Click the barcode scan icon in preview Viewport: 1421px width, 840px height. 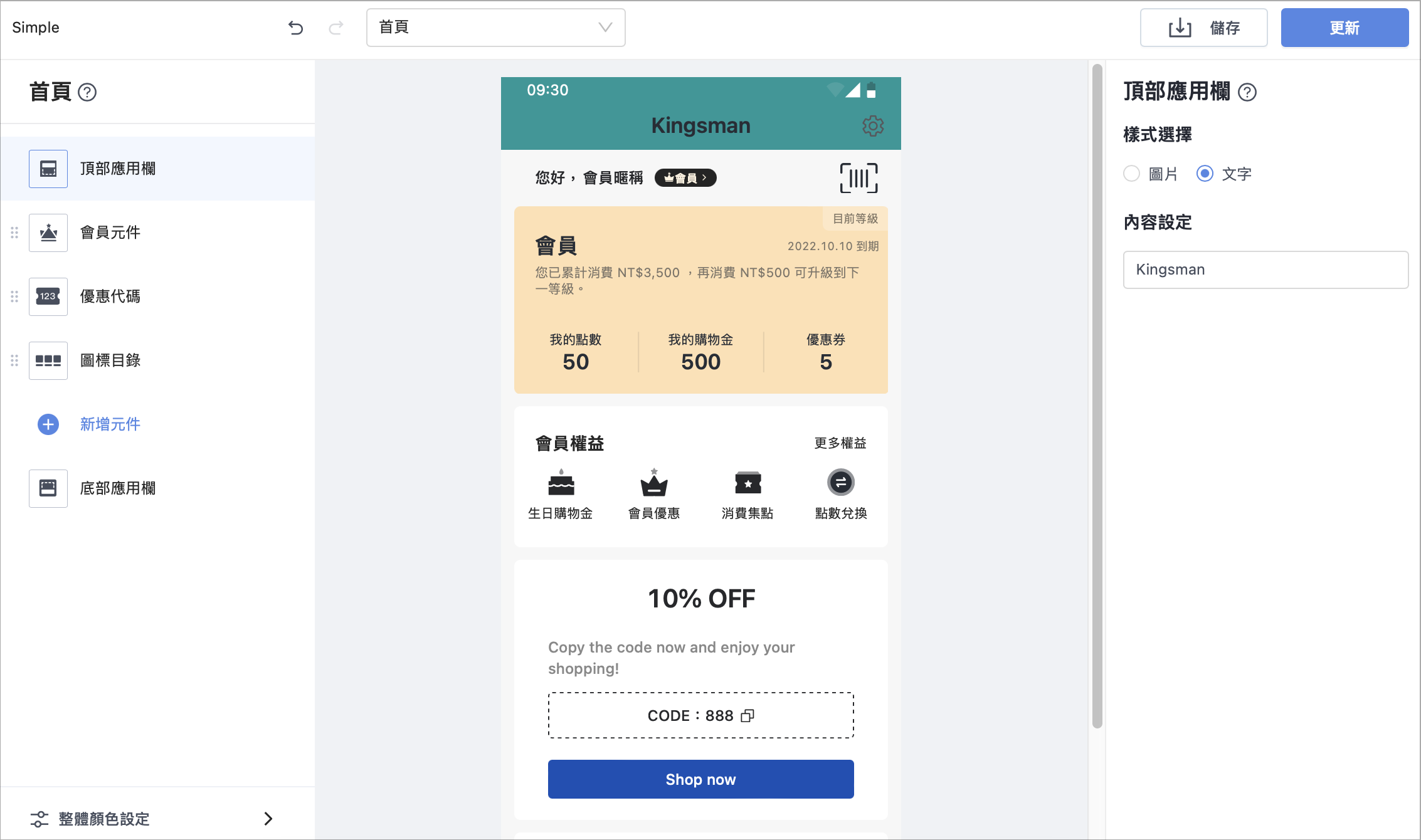click(x=858, y=178)
